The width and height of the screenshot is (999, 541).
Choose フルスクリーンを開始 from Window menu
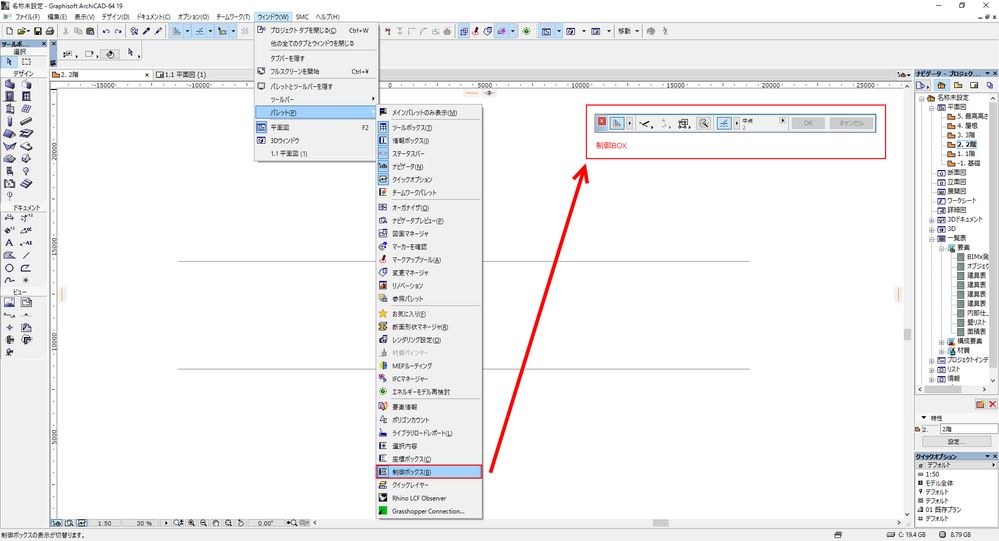[x=315, y=71]
